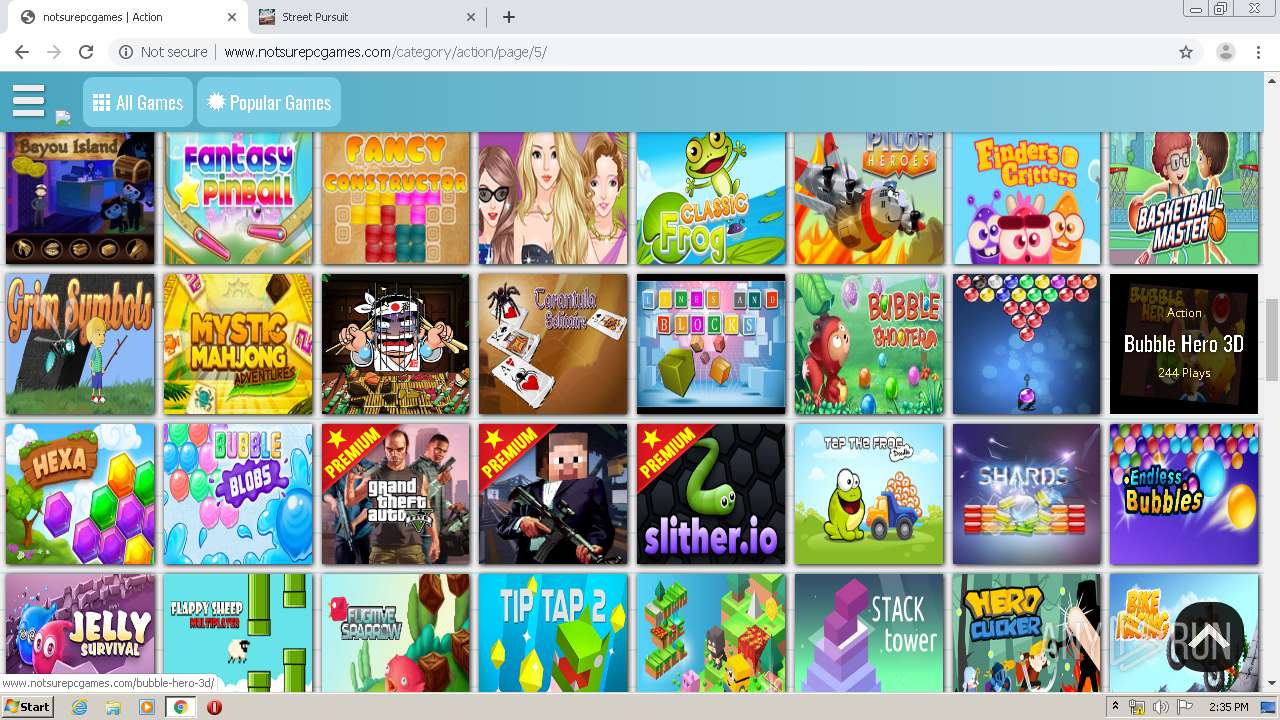Image resolution: width=1280 pixels, height=720 pixels.
Task: Open the Fancy Constructor game
Action: coord(396,198)
